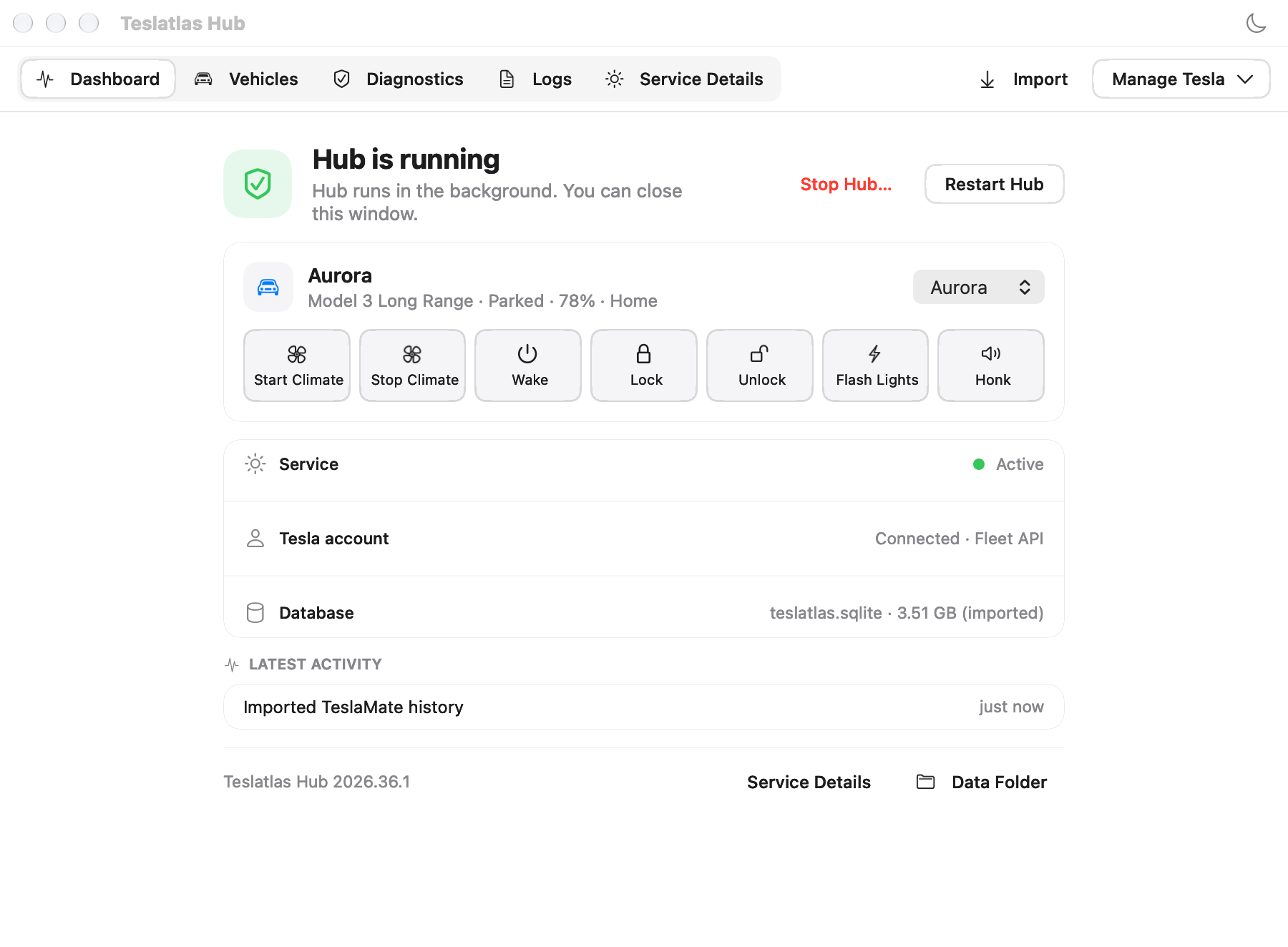This screenshot has height=947, width=1288.
Task: Open Service Details footer link
Action: [x=809, y=782]
